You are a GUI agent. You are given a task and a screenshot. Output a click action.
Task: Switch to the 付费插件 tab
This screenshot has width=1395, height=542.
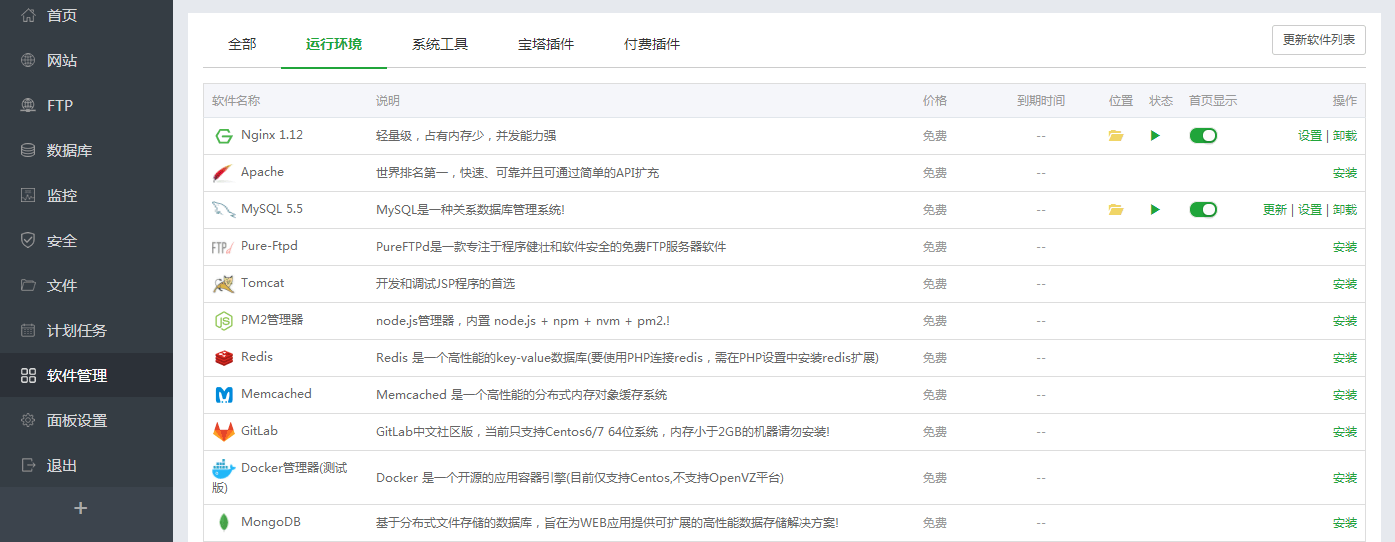(x=652, y=44)
